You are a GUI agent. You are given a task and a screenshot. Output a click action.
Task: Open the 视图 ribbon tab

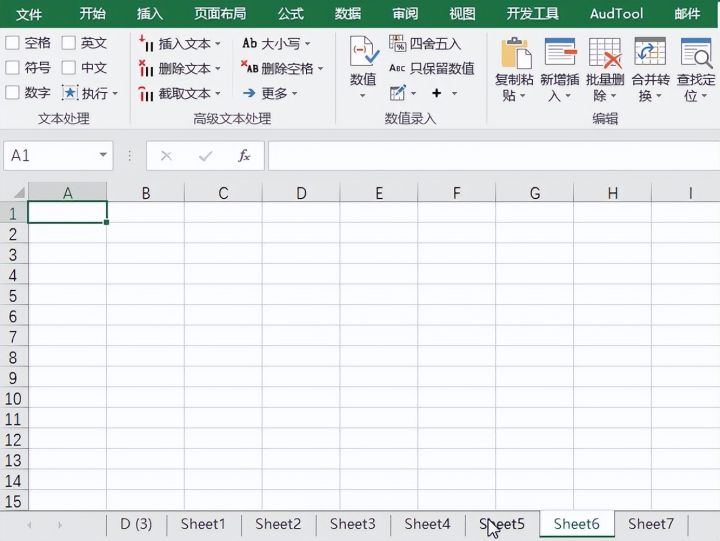462,14
